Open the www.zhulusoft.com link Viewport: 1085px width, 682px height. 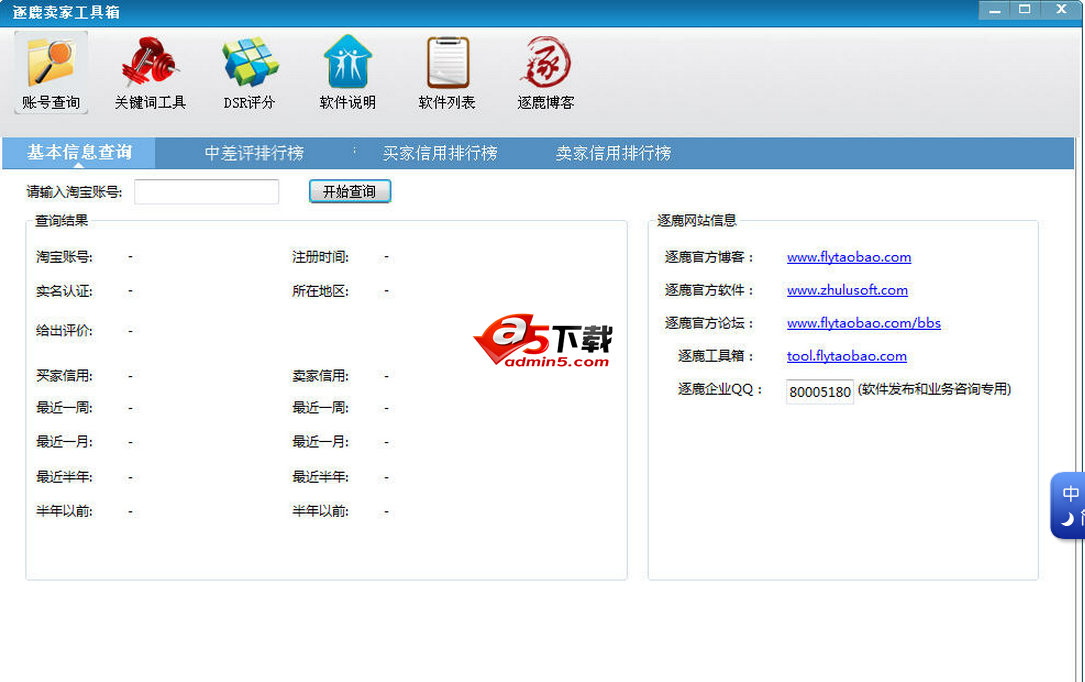click(847, 291)
